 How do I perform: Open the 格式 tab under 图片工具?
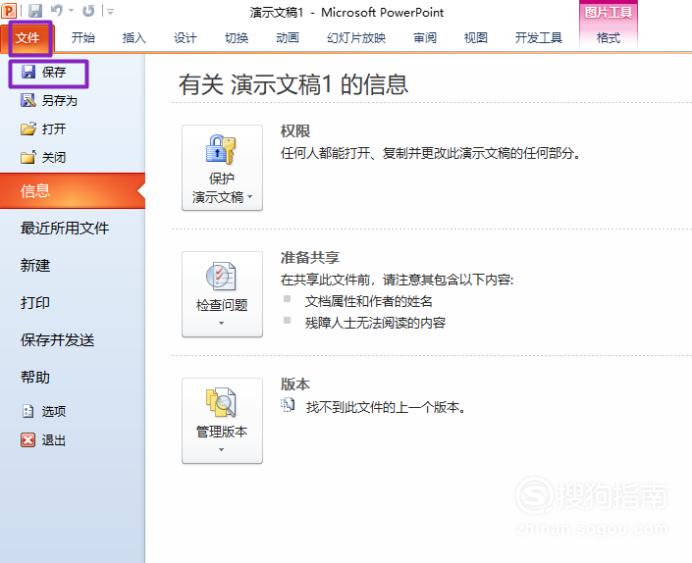[608, 38]
